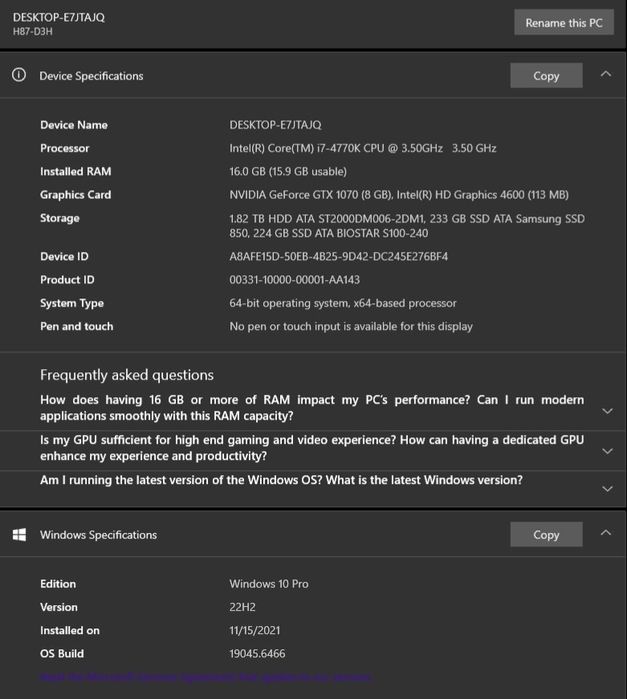627x699 pixels.
Task: Click the installed RAM value 16.0 GB
Action: [288, 171]
